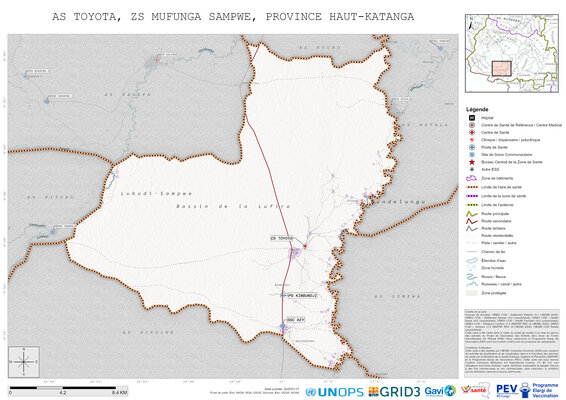Click the Bassin de la Lufira label

click(x=233, y=206)
